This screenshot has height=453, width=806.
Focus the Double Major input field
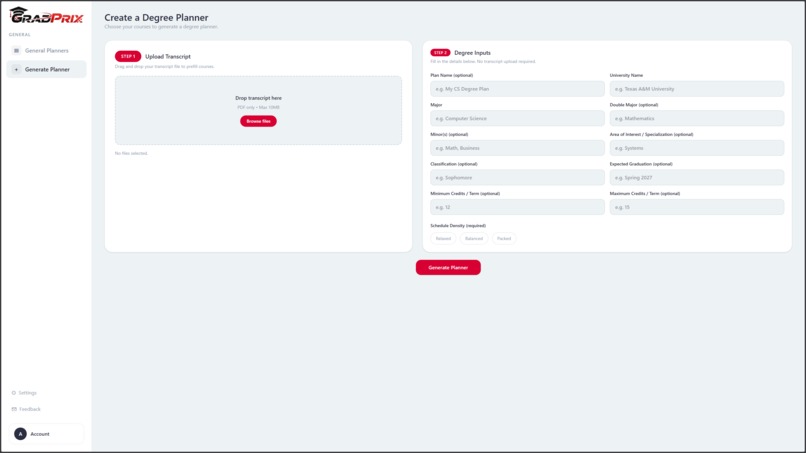click(x=697, y=118)
